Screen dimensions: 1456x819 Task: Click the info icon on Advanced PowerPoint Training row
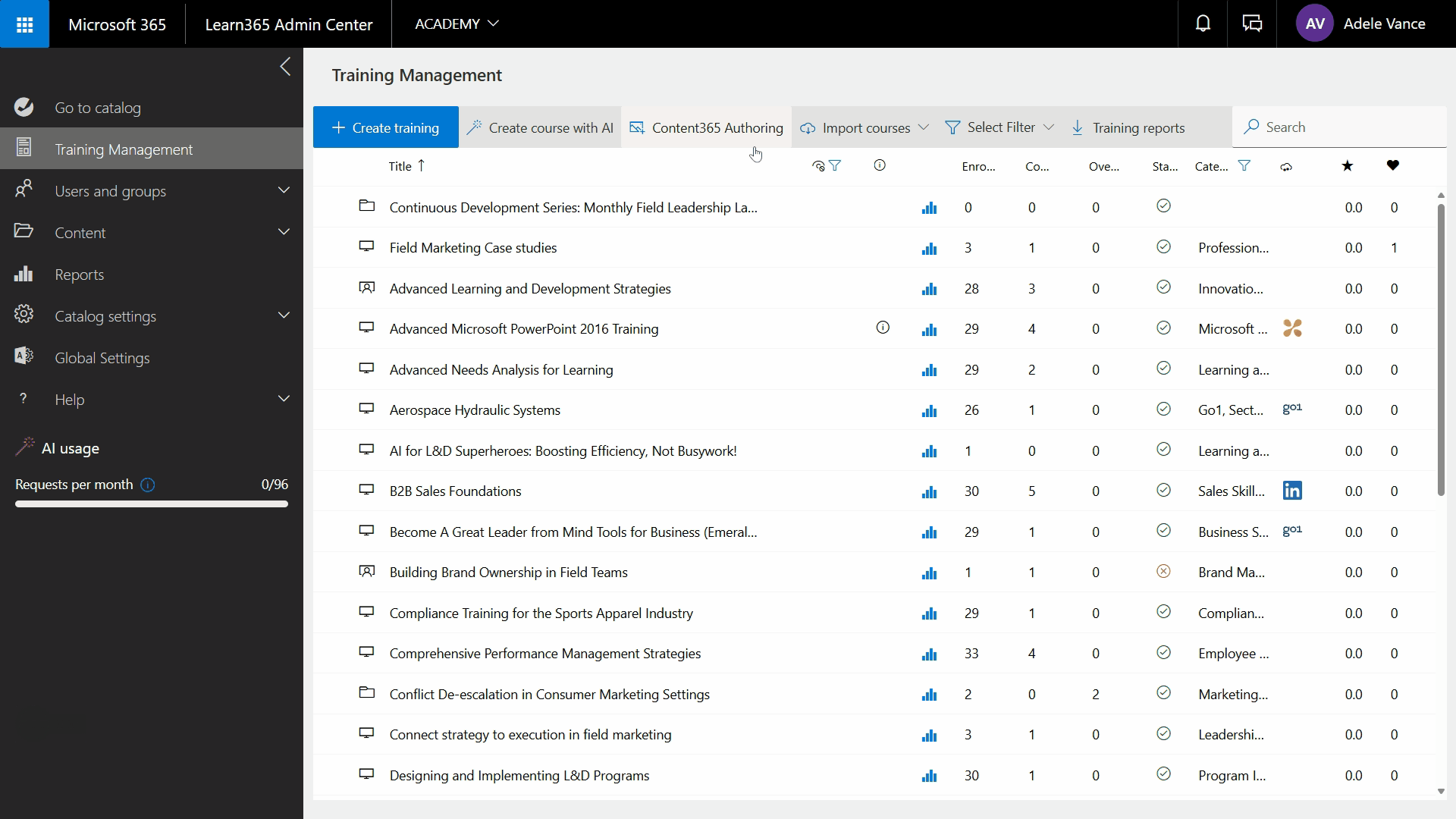pyautogui.click(x=882, y=328)
